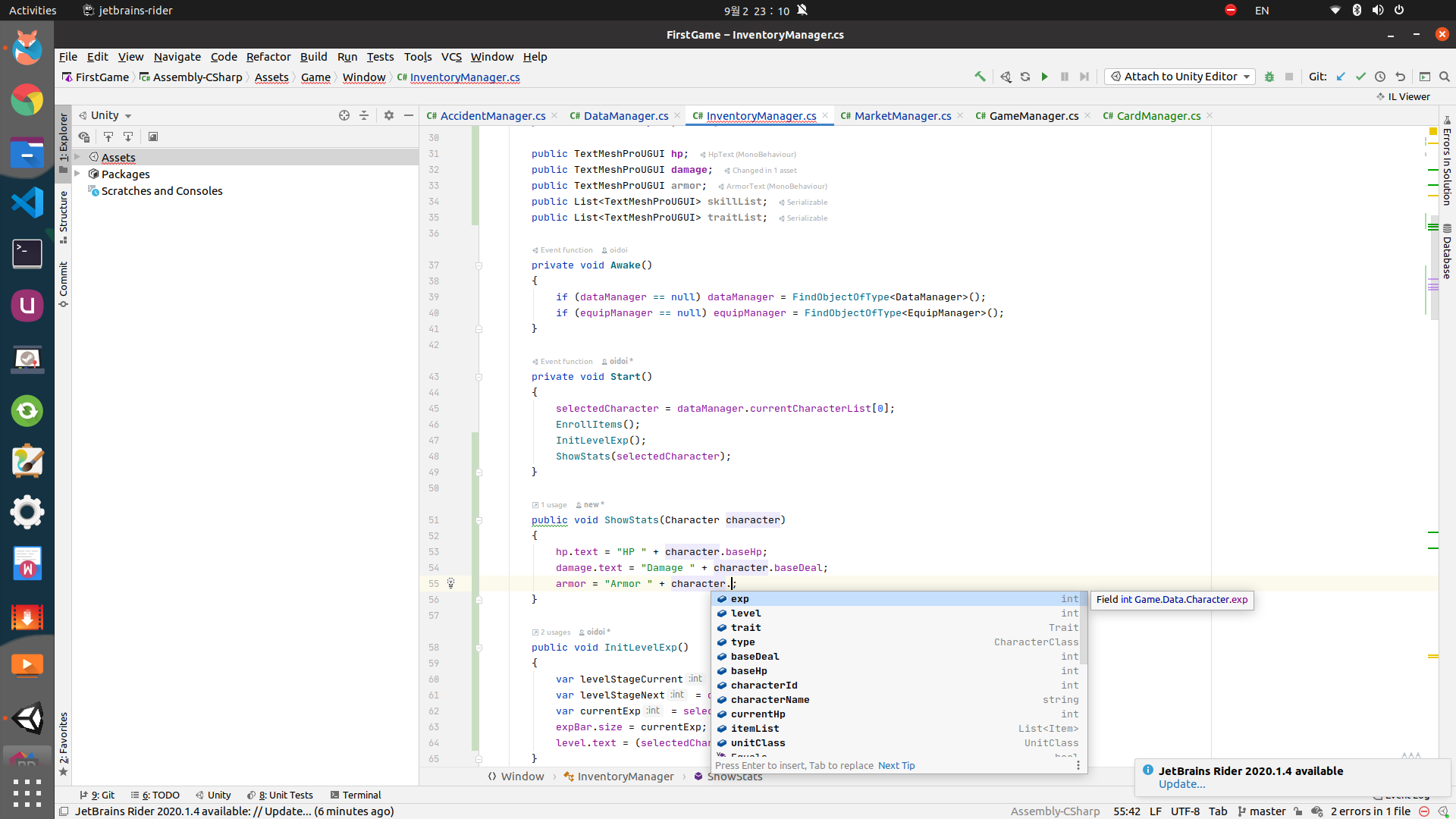The width and height of the screenshot is (1456, 819).
Task: Click the UTF-8 encoding status indicator
Action: (x=1185, y=811)
